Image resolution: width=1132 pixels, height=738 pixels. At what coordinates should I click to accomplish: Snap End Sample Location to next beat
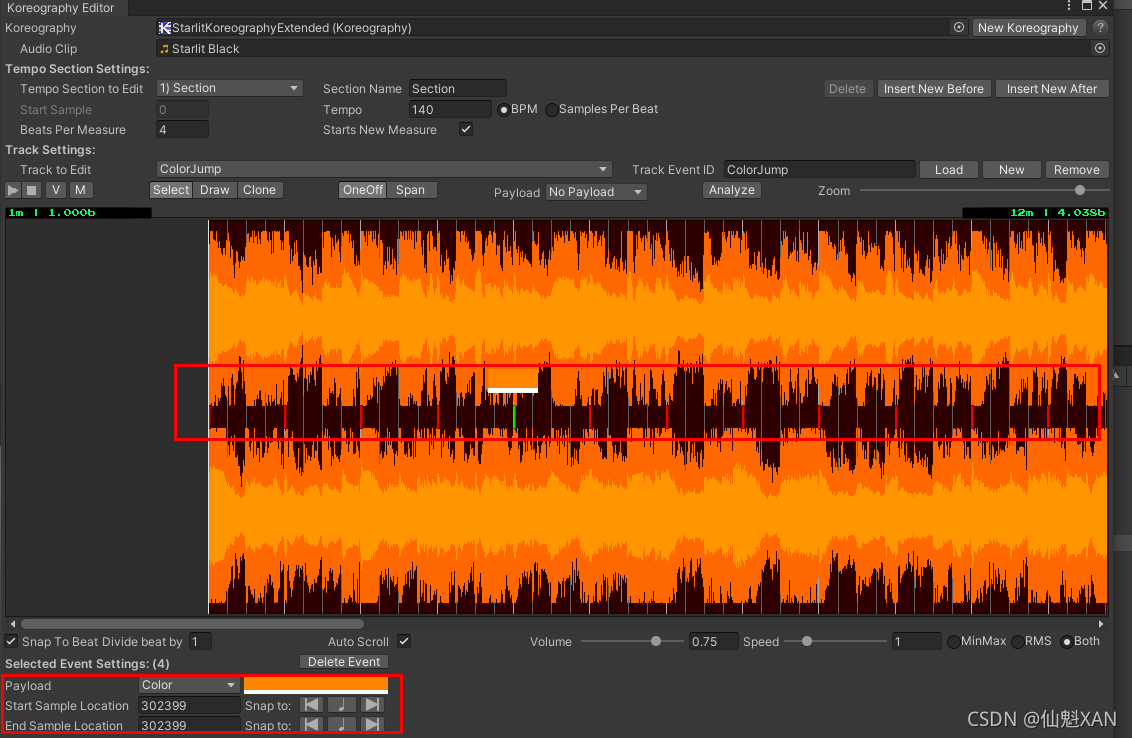click(x=372, y=725)
